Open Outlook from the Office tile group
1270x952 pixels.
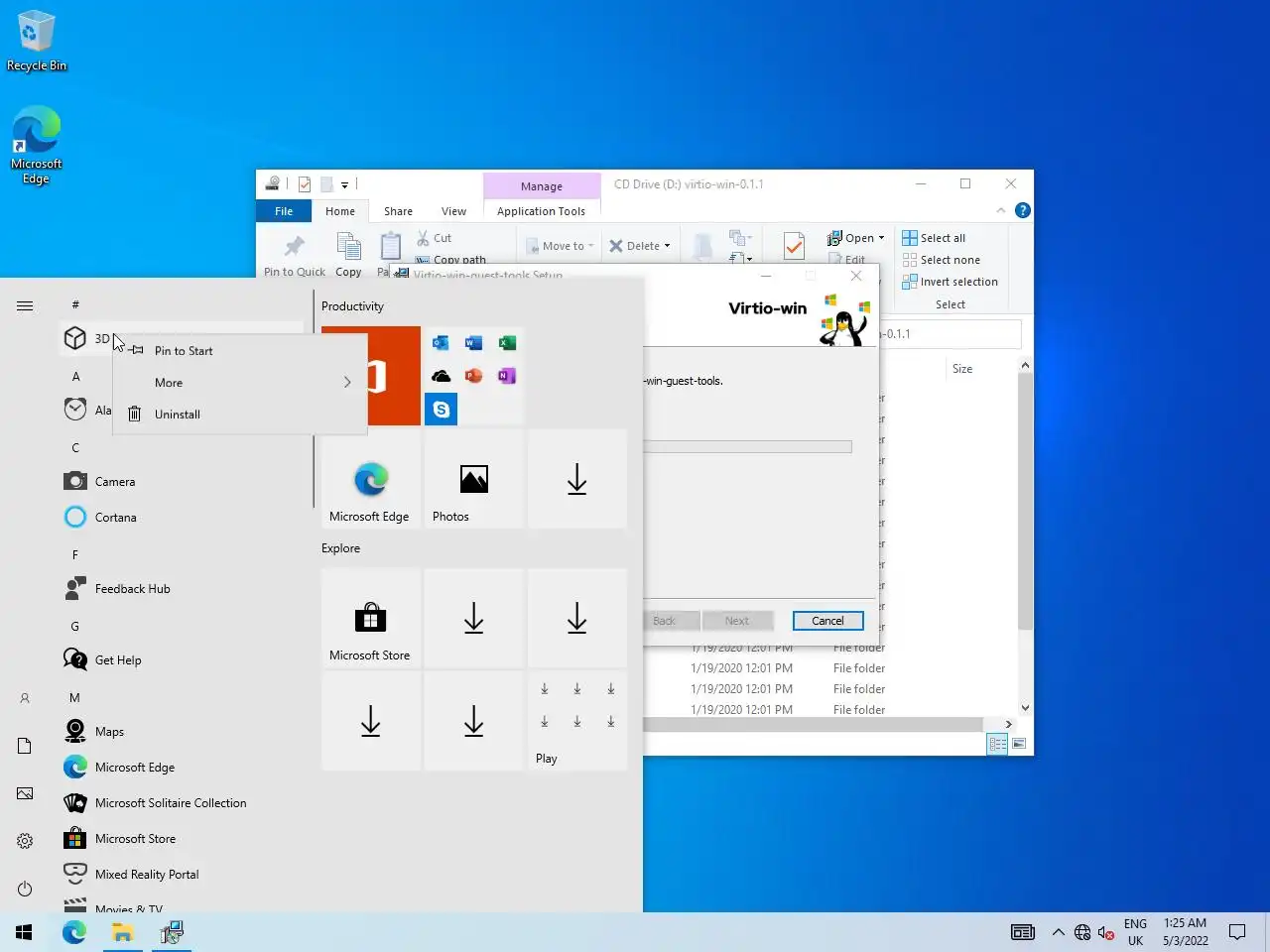(441, 343)
